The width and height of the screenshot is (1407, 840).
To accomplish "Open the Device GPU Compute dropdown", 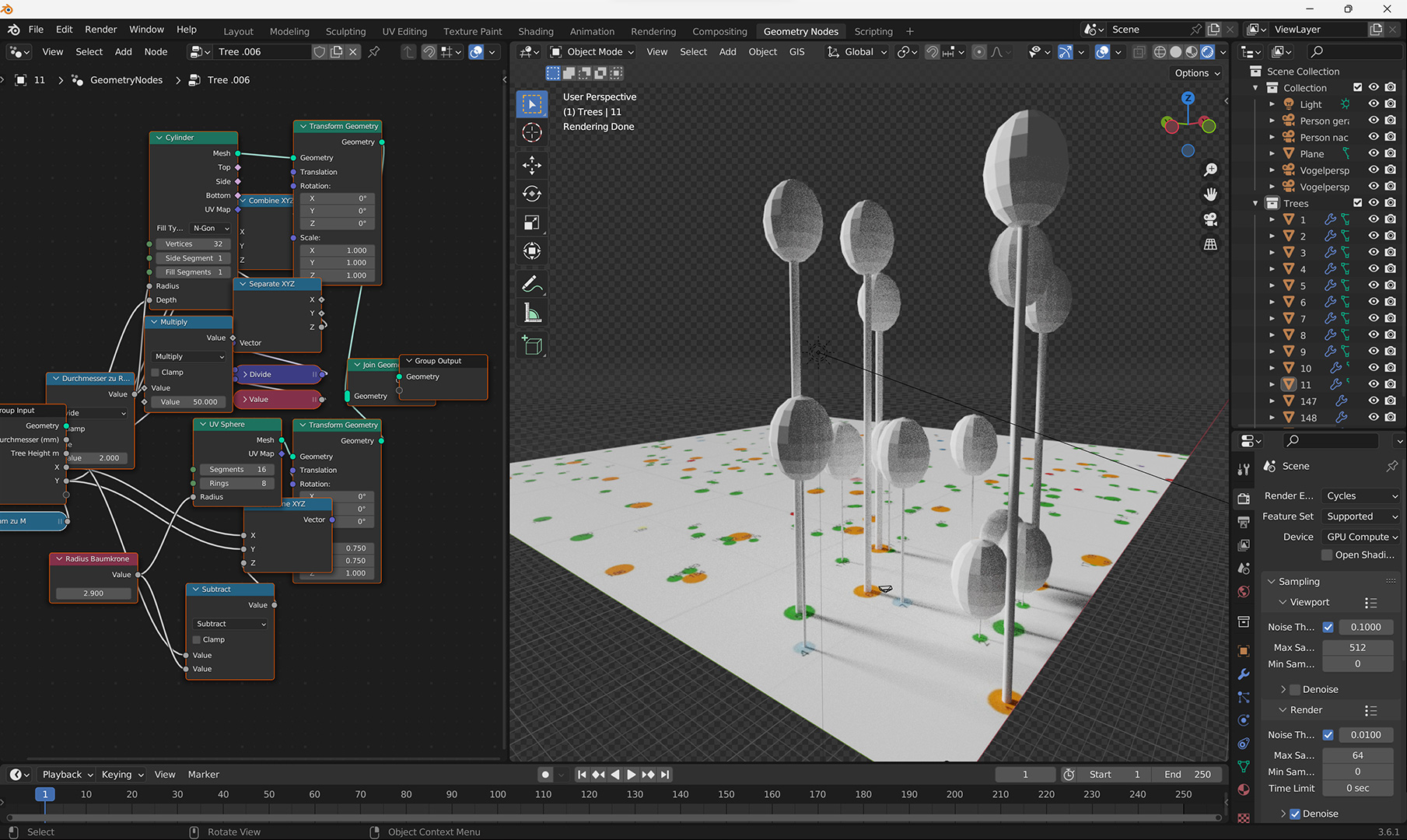I will [x=1361, y=537].
